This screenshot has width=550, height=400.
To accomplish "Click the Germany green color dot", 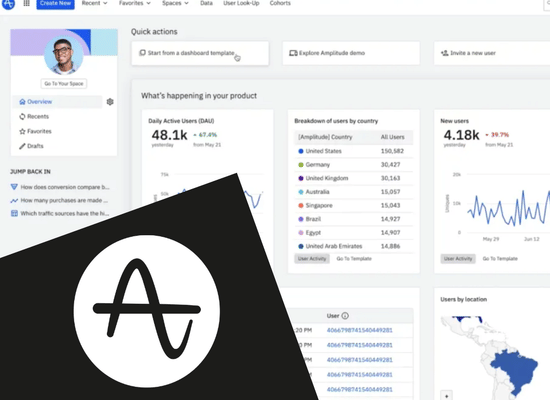I will tap(301, 165).
